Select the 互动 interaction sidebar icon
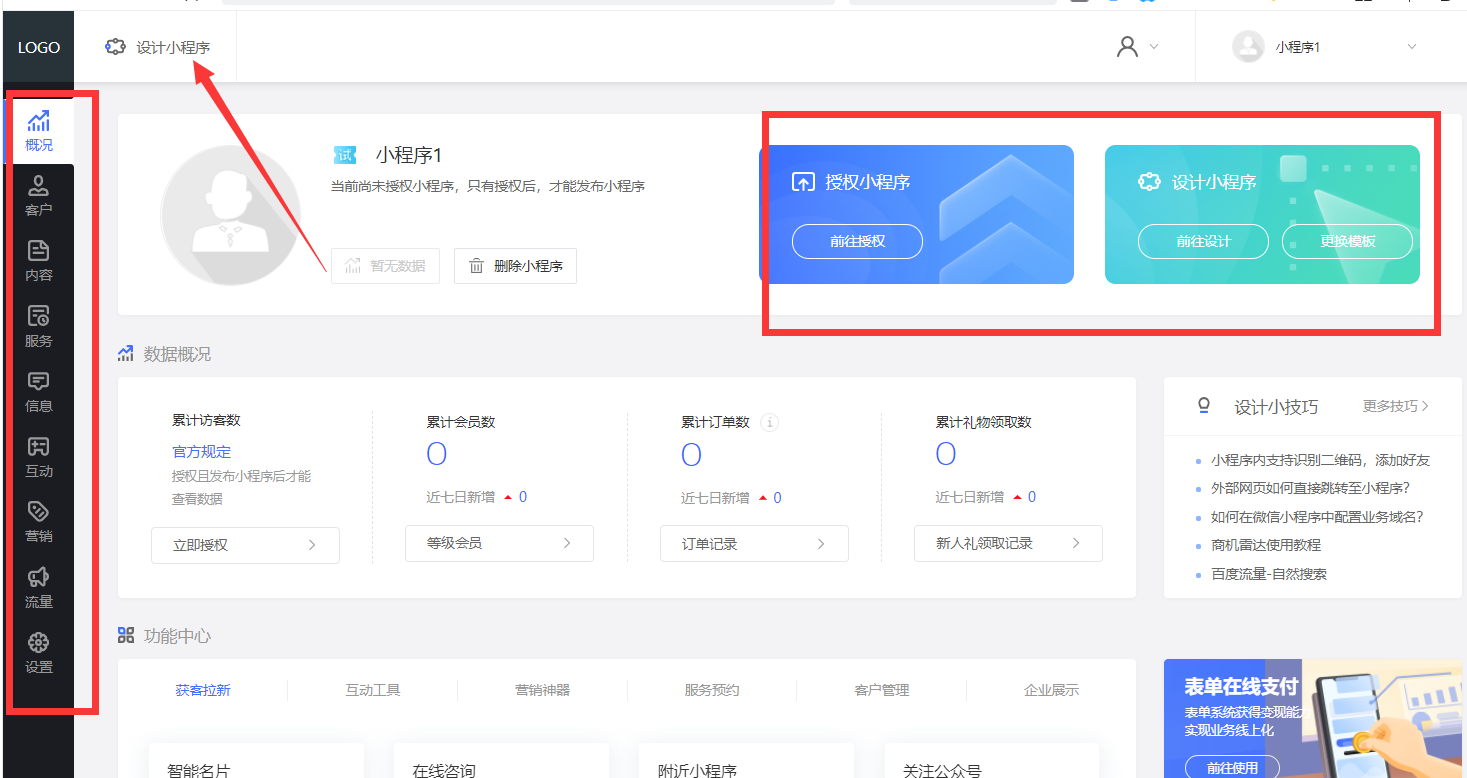This screenshot has height=778, width=1467. [x=38, y=457]
